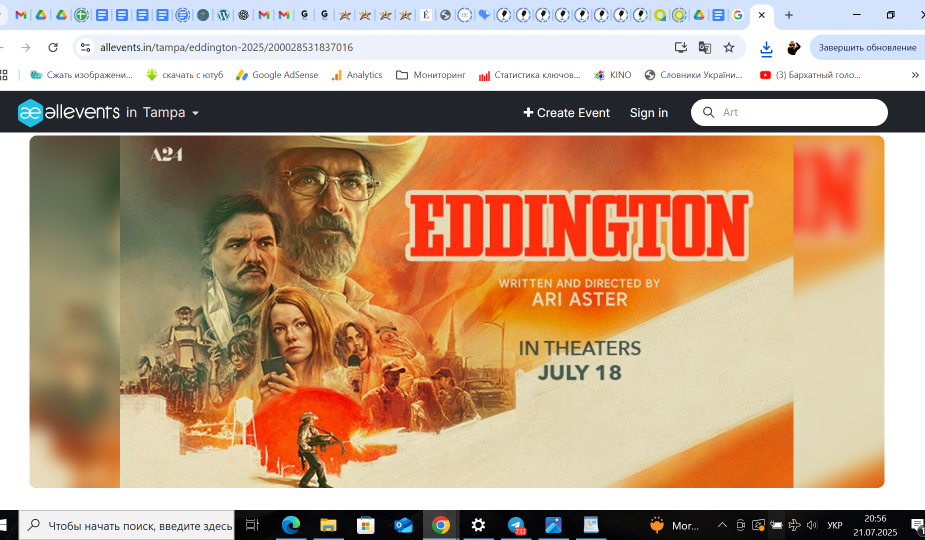Open the notification center icon
This screenshot has height=540, width=925.
[917, 525]
